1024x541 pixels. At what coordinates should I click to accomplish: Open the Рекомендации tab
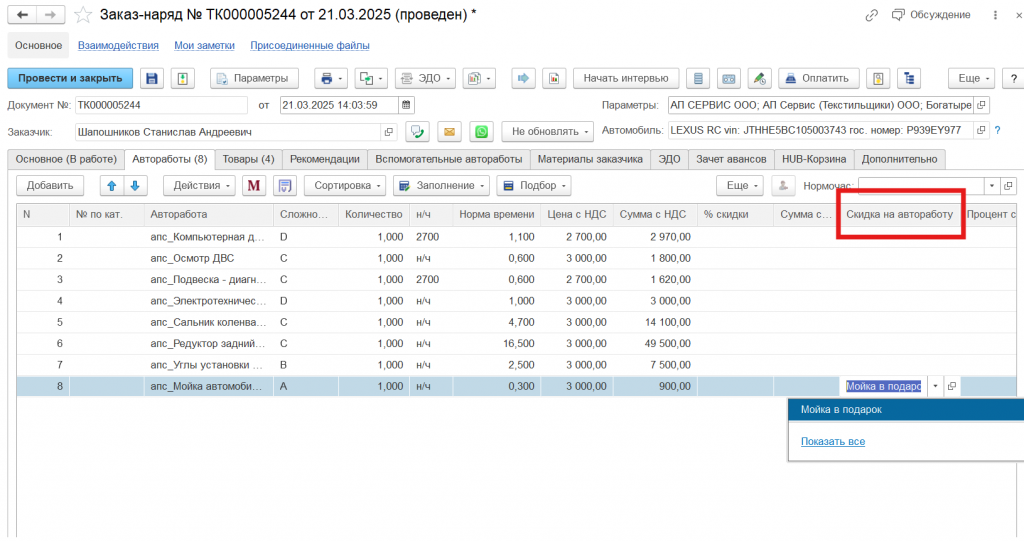point(325,159)
